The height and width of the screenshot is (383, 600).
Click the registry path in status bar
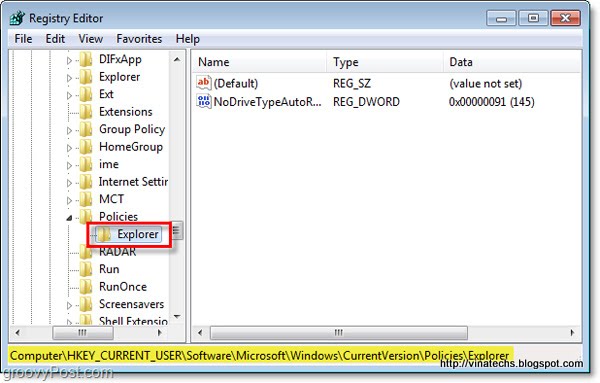click(x=259, y=356)
